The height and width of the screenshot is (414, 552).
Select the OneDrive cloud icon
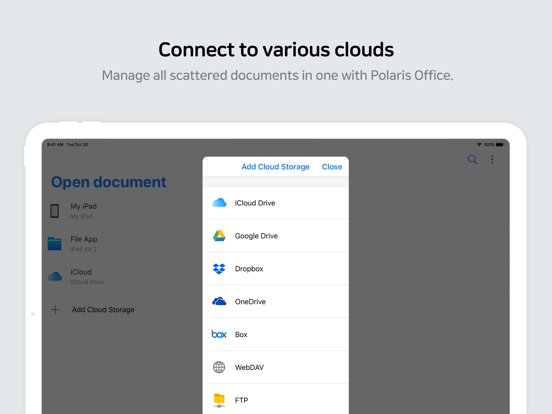[x=219, y=301]
